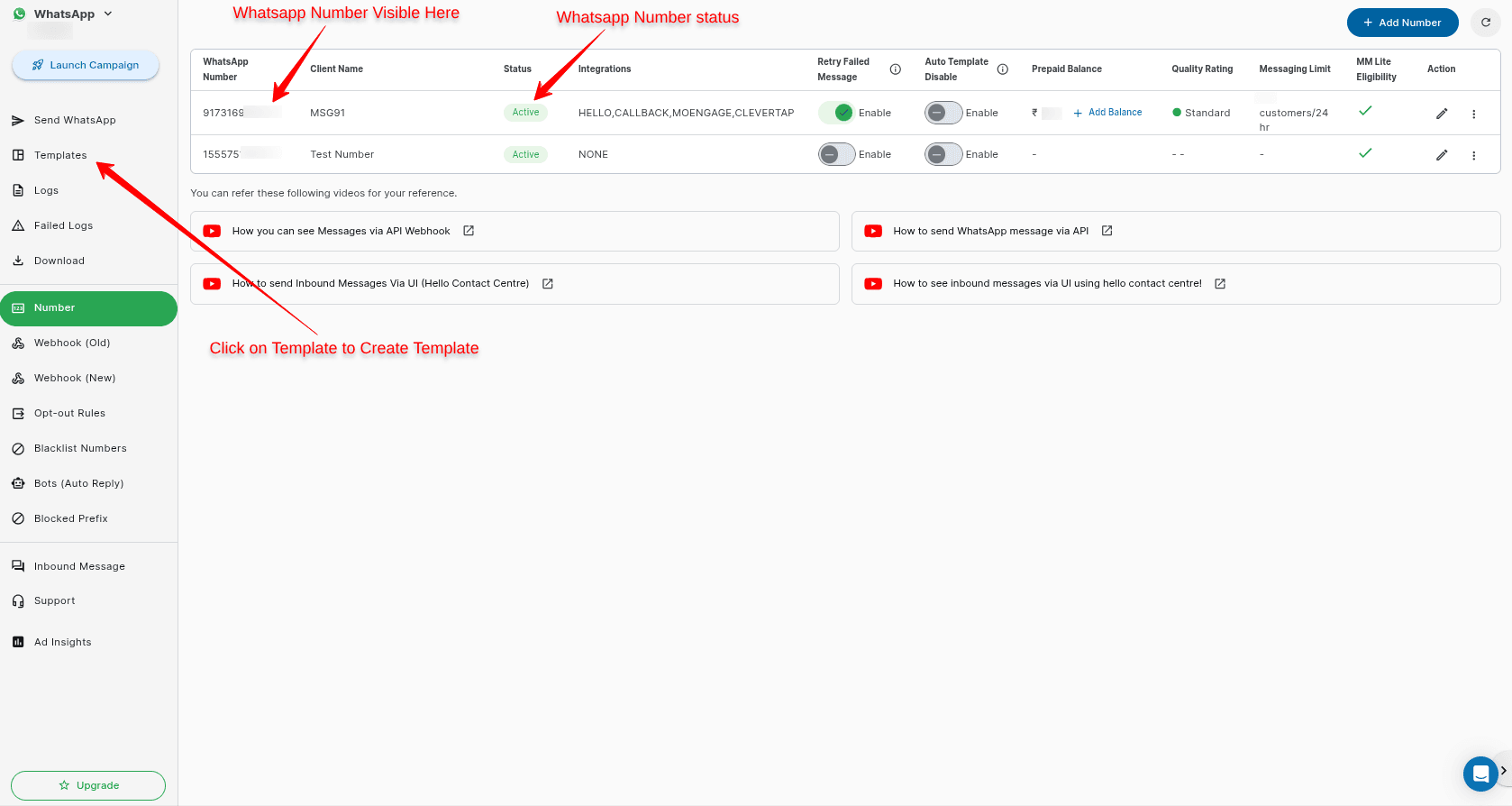Click client name MSG91

328,113
